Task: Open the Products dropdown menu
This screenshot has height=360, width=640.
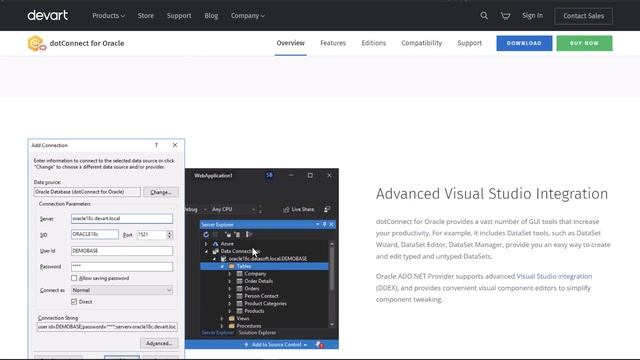Action: (x=108, y=16)
